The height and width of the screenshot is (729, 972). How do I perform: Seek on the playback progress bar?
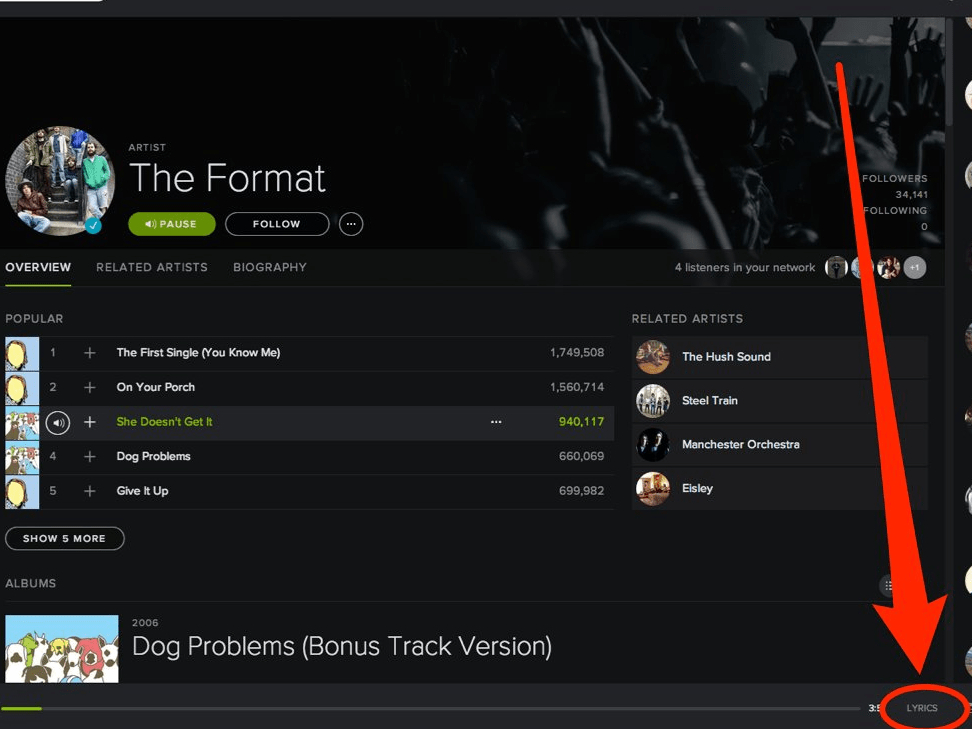pos(430,708)
